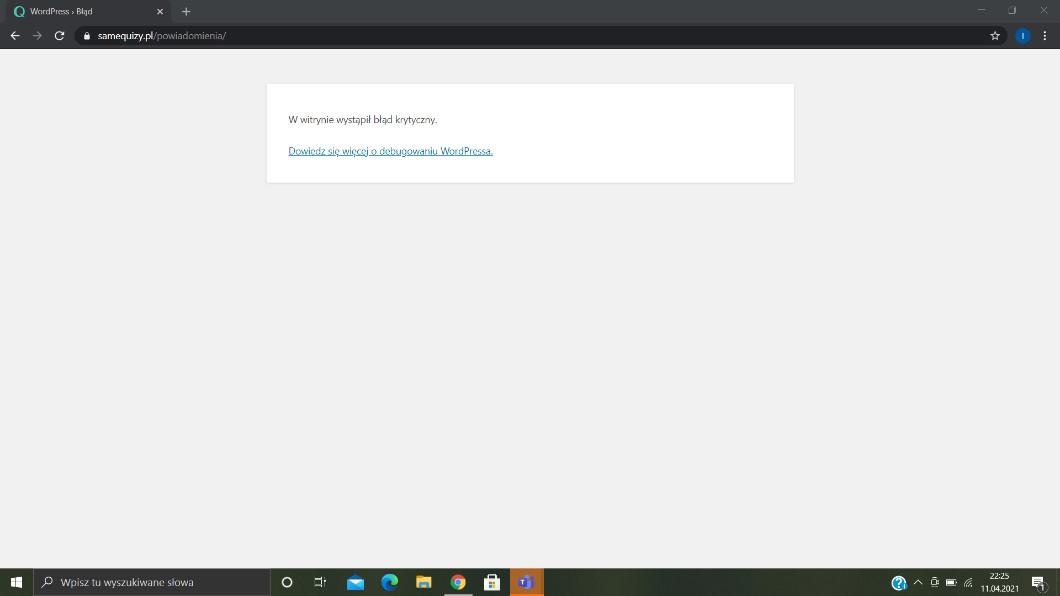This screenshot has height=596, width=1060.
Task: Open Cortana circle icon in the taskbar
Action: 287,582
